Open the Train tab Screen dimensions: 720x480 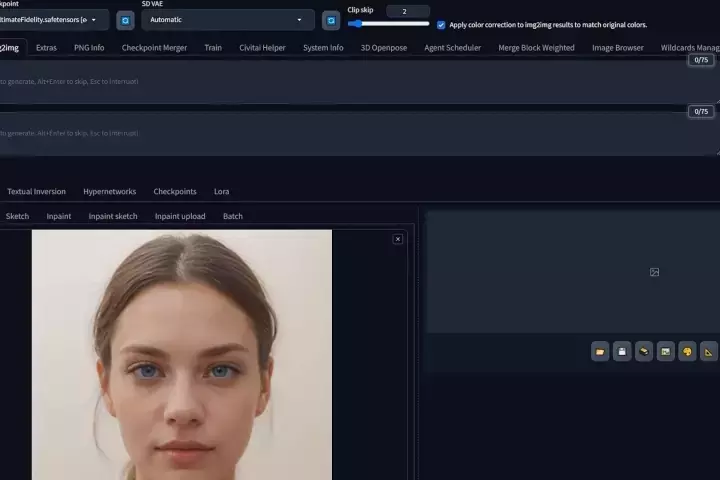(x=213, y=48)
